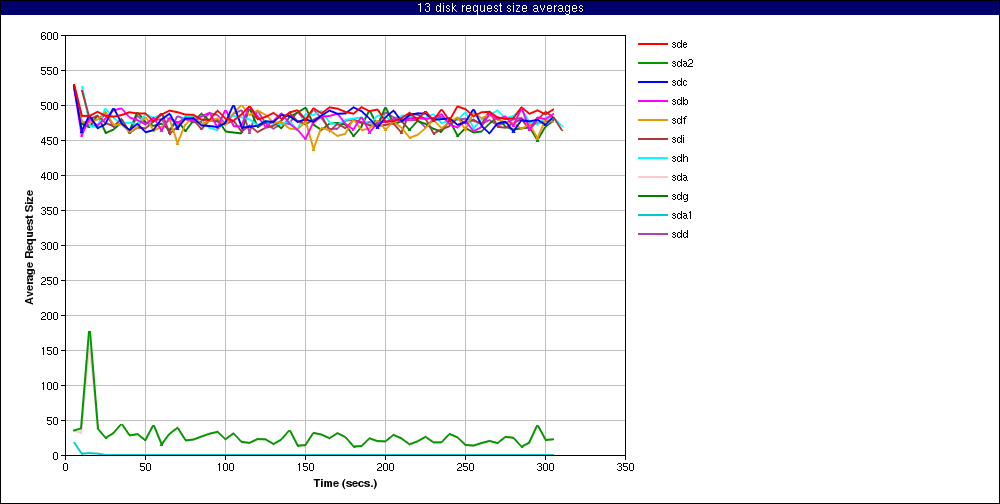Image resolution: width=1000 pixels, height=504 pixels.
Task: Select the sdb legend label
Action: coord(679,101)
